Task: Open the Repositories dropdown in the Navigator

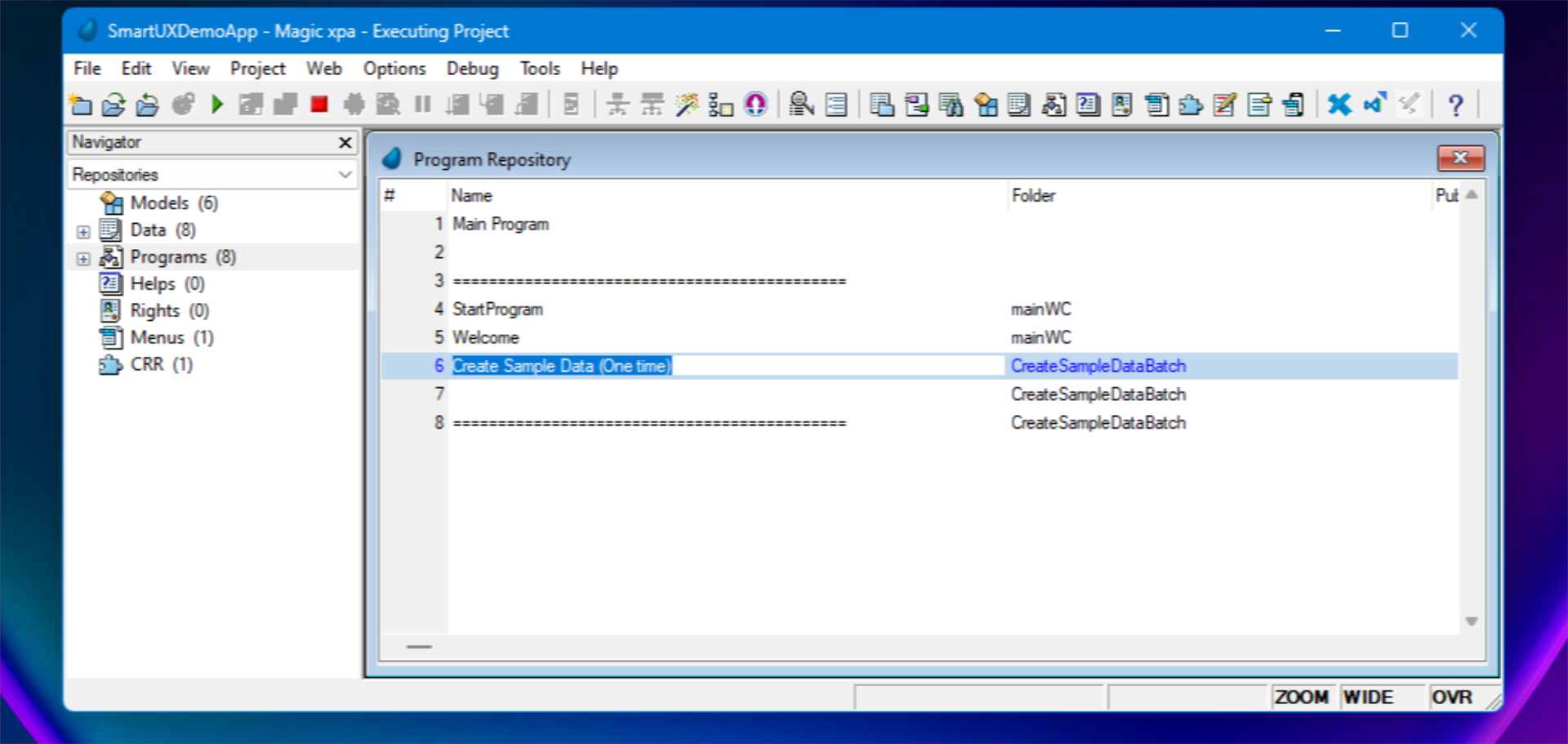Action: pyautogui.click(x=345, y=174)
